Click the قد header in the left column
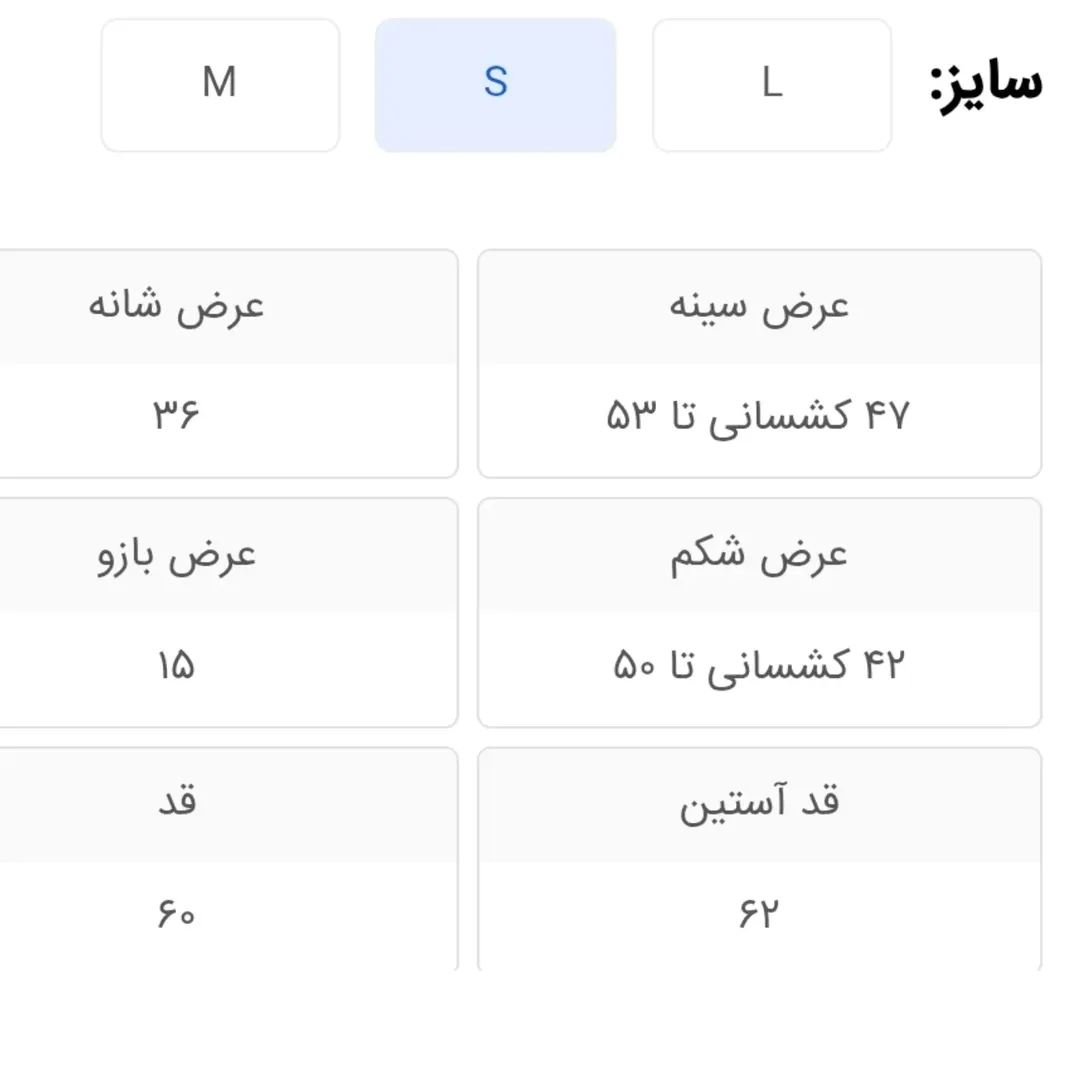 pyautogui.click(x=178, y=803)
